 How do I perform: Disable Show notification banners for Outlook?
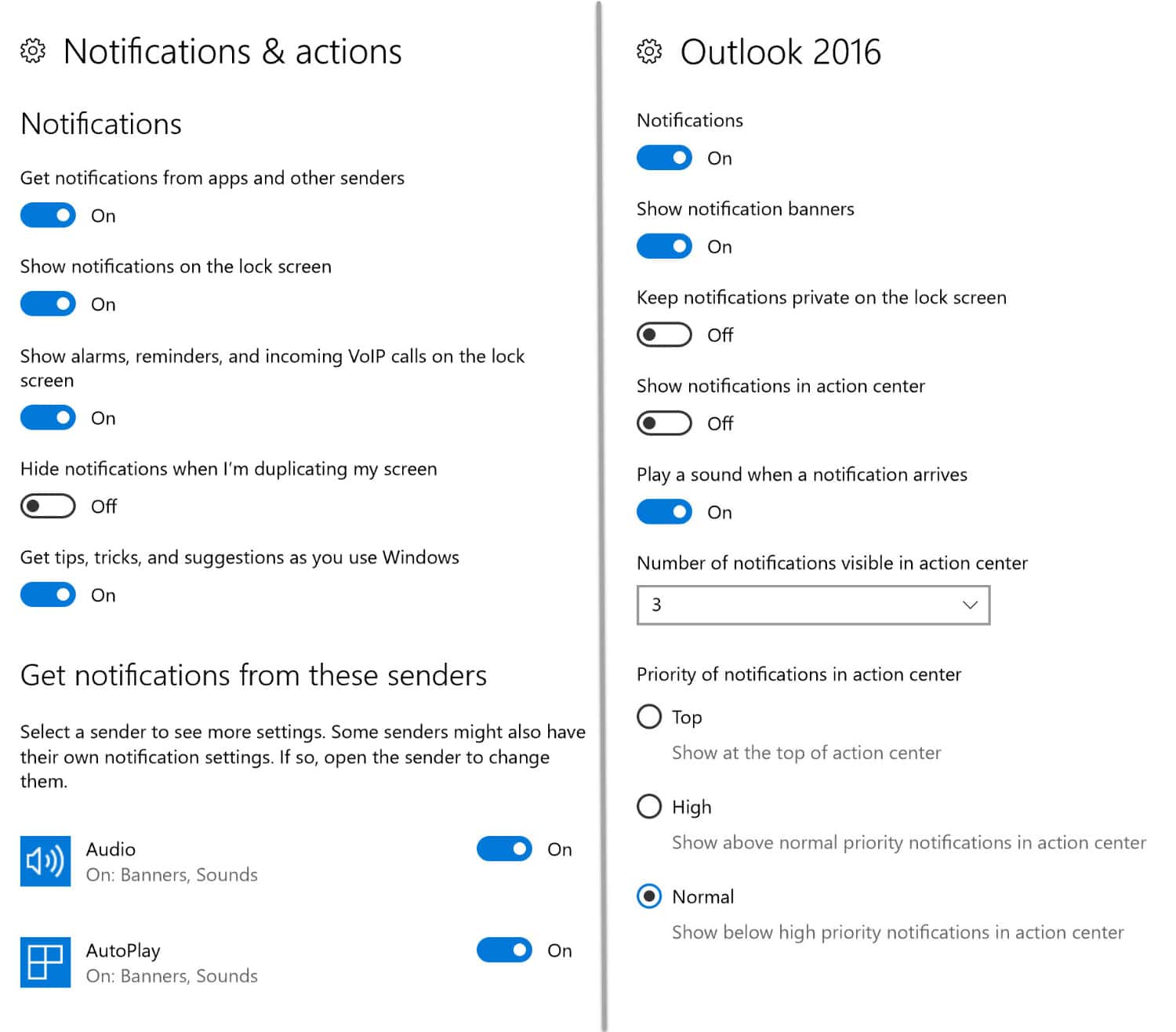pos(664,246)
